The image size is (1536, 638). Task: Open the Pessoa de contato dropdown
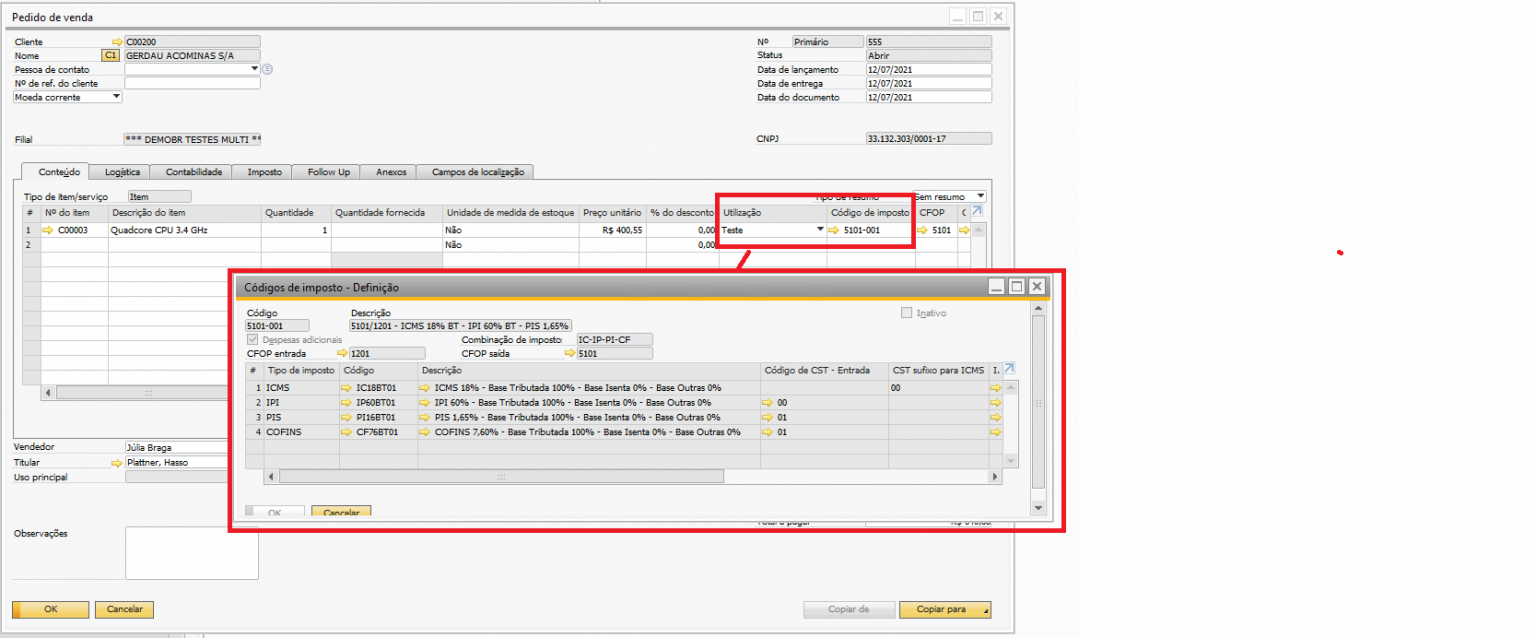pos(255,69)
